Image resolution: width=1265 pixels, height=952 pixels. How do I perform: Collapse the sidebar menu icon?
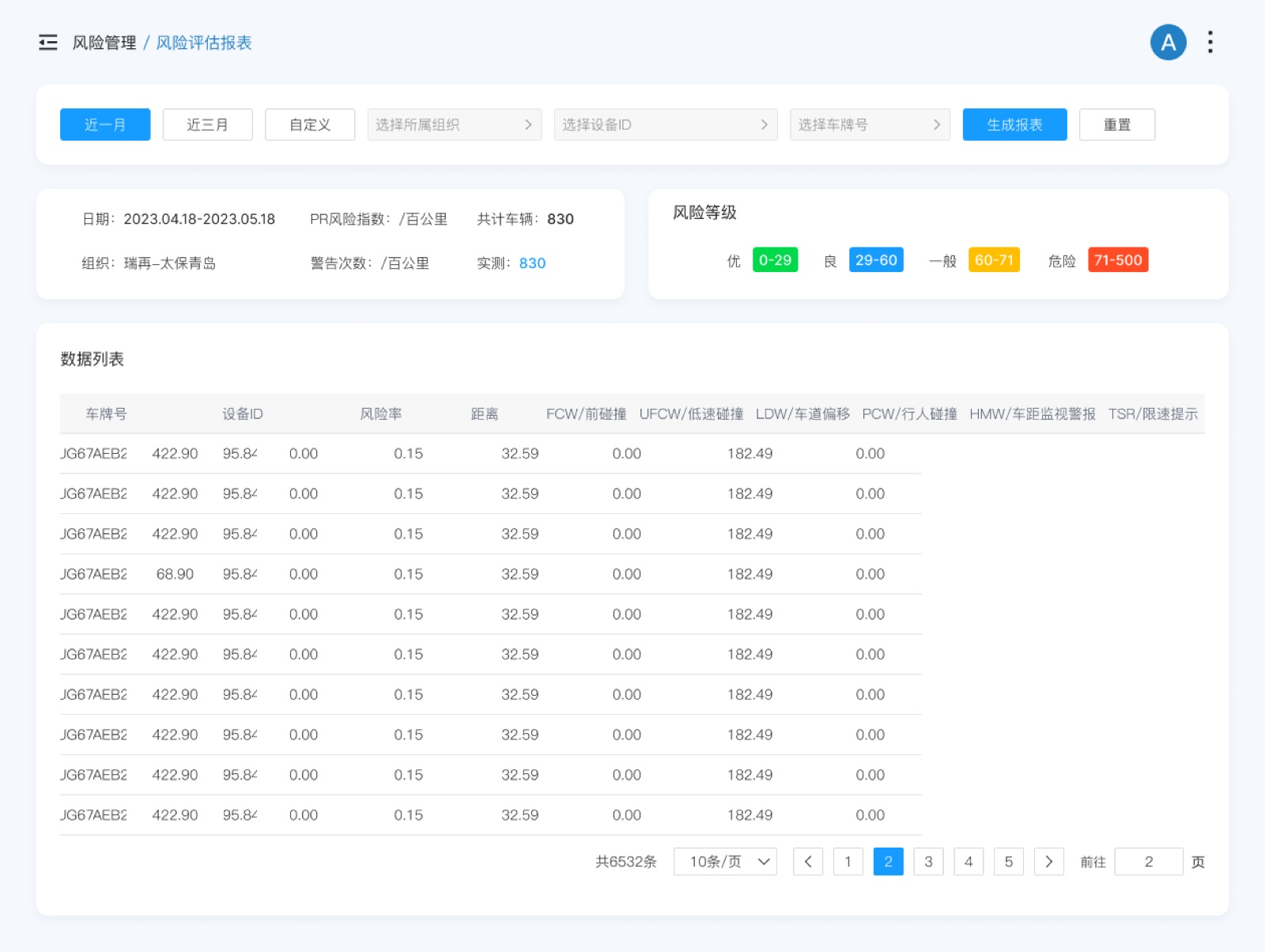pyautogui.click(x=48, y=43)
